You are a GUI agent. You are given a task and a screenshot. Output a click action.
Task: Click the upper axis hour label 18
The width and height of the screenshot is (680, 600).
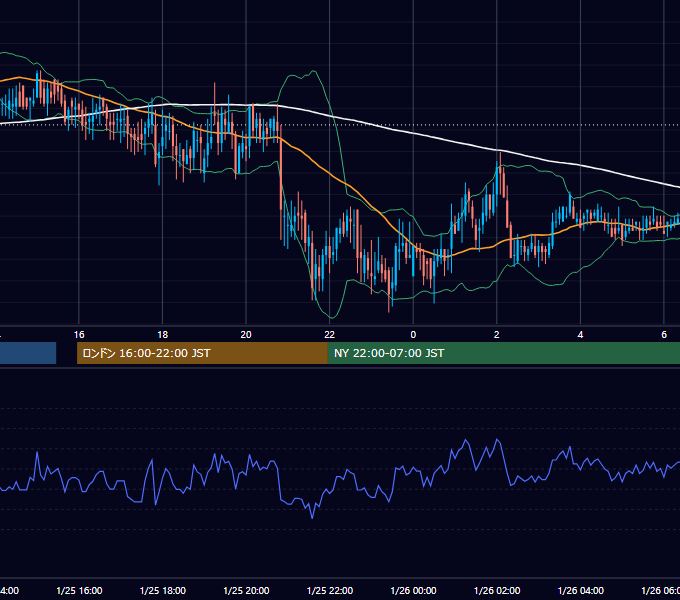tap(162, 334)
